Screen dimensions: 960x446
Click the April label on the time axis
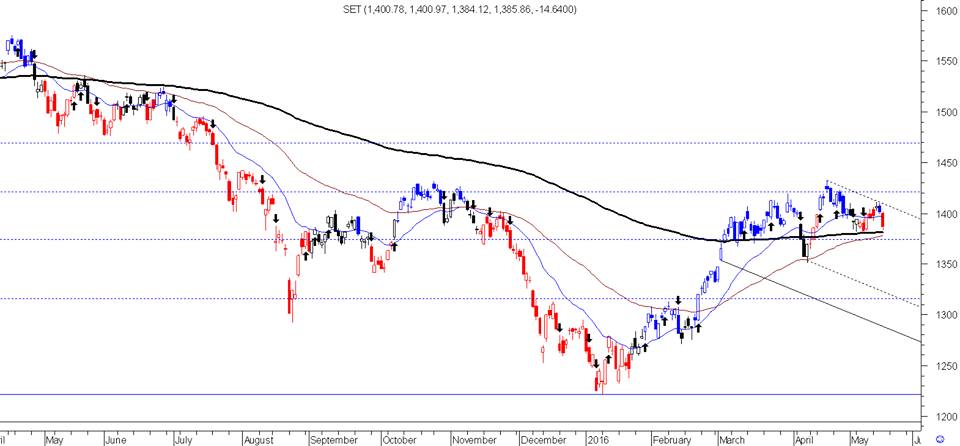point(806,440)
